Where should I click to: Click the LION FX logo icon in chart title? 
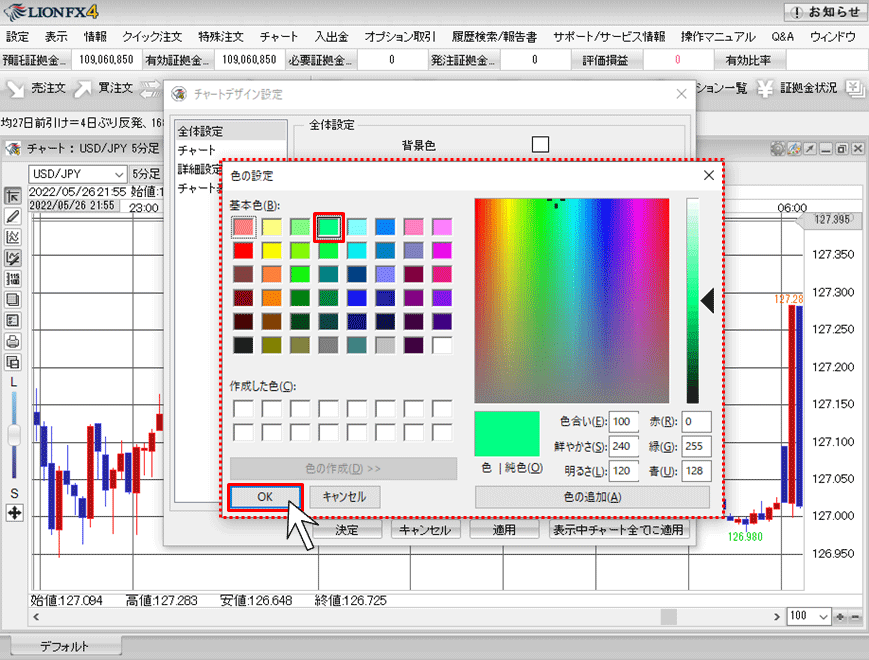(13, 149)
